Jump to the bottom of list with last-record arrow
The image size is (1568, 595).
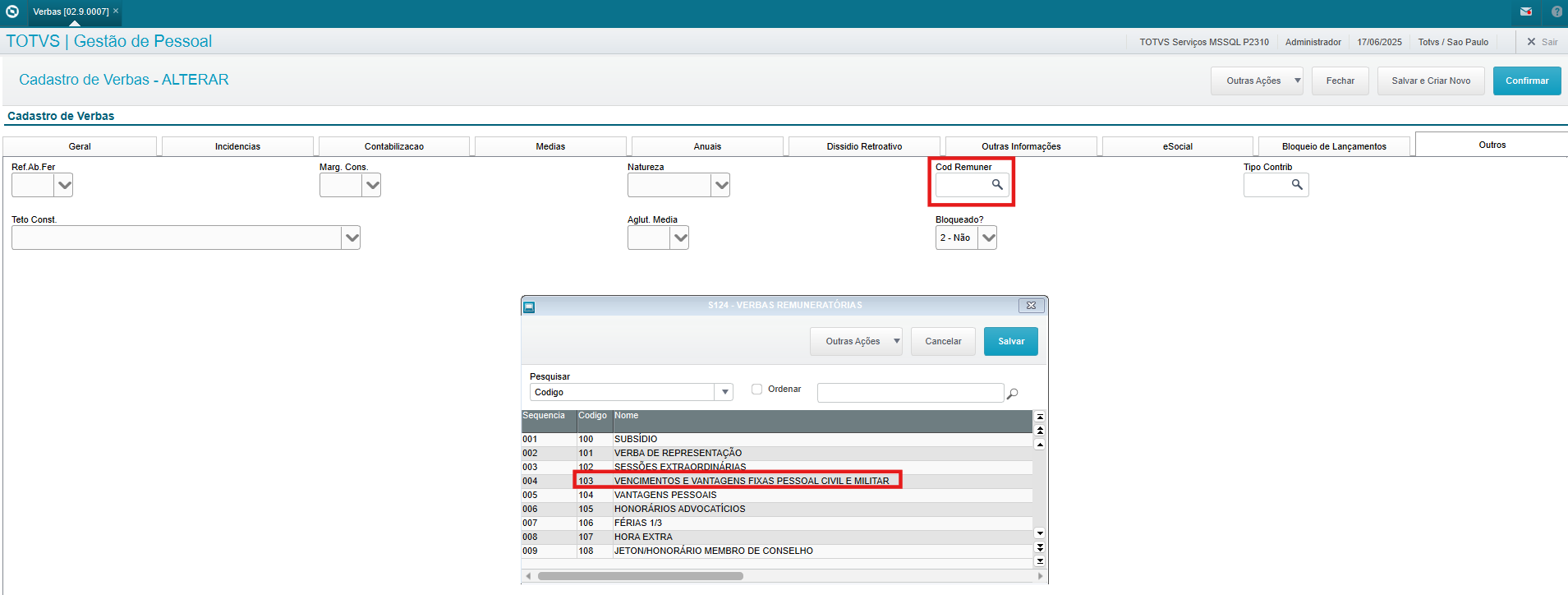tap(1040, 561)
